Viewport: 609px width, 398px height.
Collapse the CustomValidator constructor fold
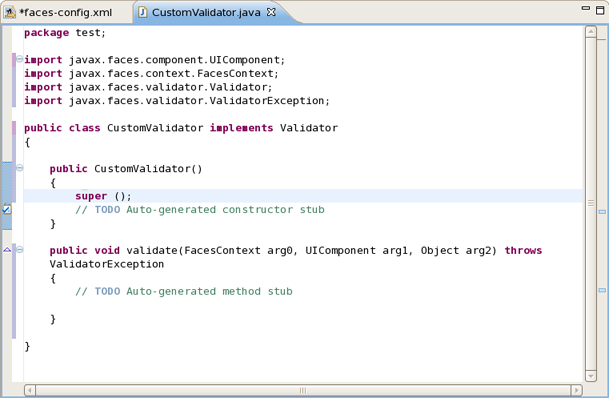point(19,168)
